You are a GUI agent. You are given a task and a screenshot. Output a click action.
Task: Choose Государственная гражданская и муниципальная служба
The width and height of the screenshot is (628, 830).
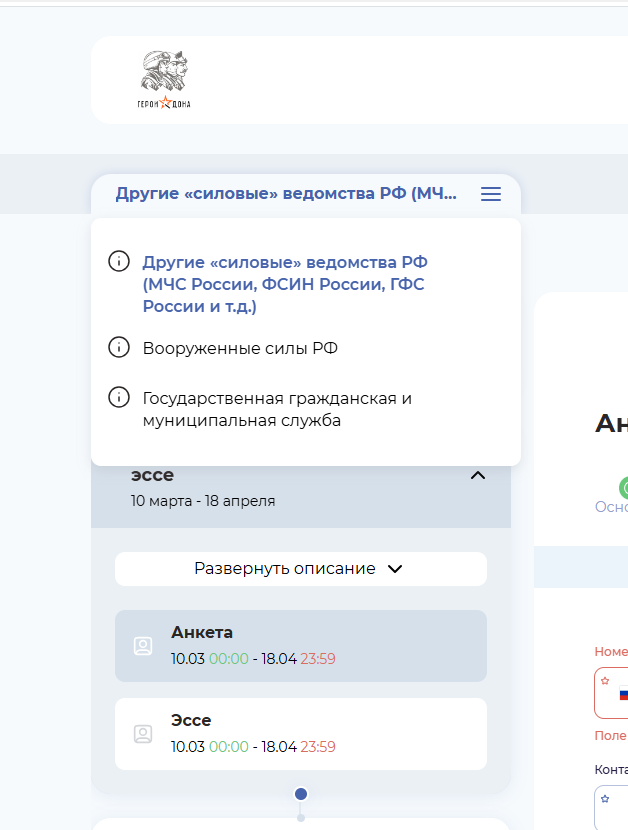(x=277, y=409)
